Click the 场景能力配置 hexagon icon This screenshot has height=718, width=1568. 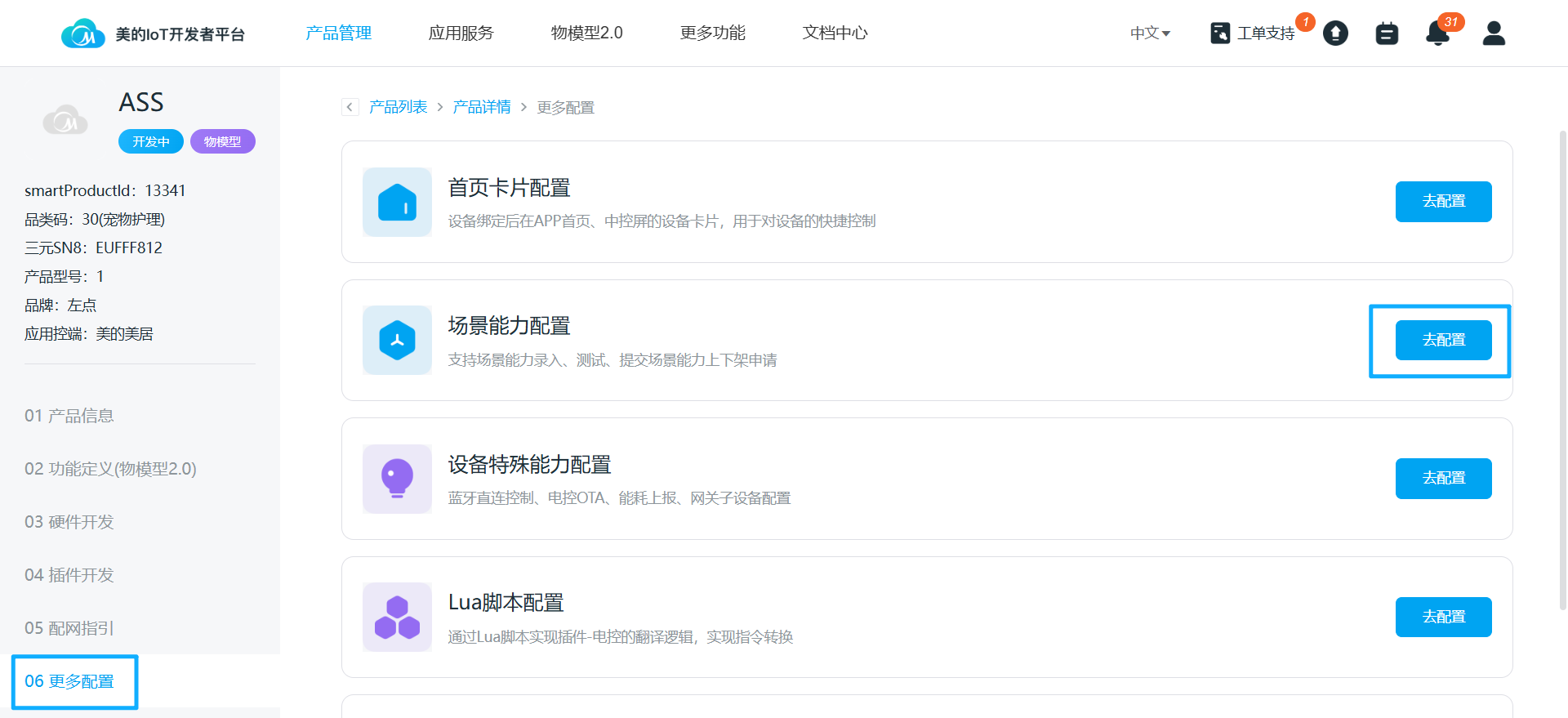pyautogui.click(x=397, y=341)
